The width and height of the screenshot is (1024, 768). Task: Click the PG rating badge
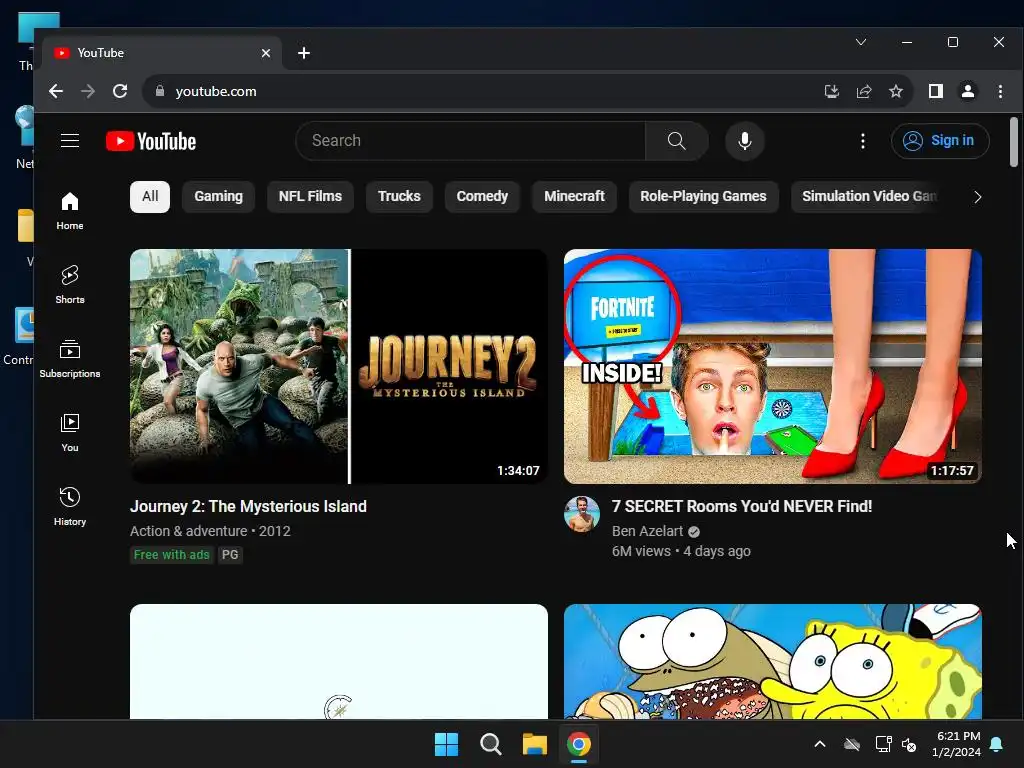230,555
